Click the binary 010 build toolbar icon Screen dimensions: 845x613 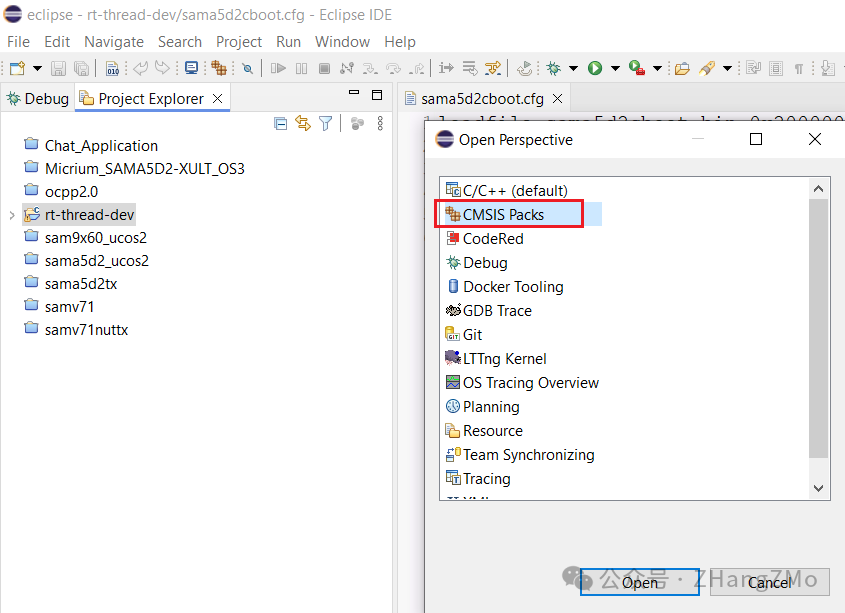click(x=112, y=68)
